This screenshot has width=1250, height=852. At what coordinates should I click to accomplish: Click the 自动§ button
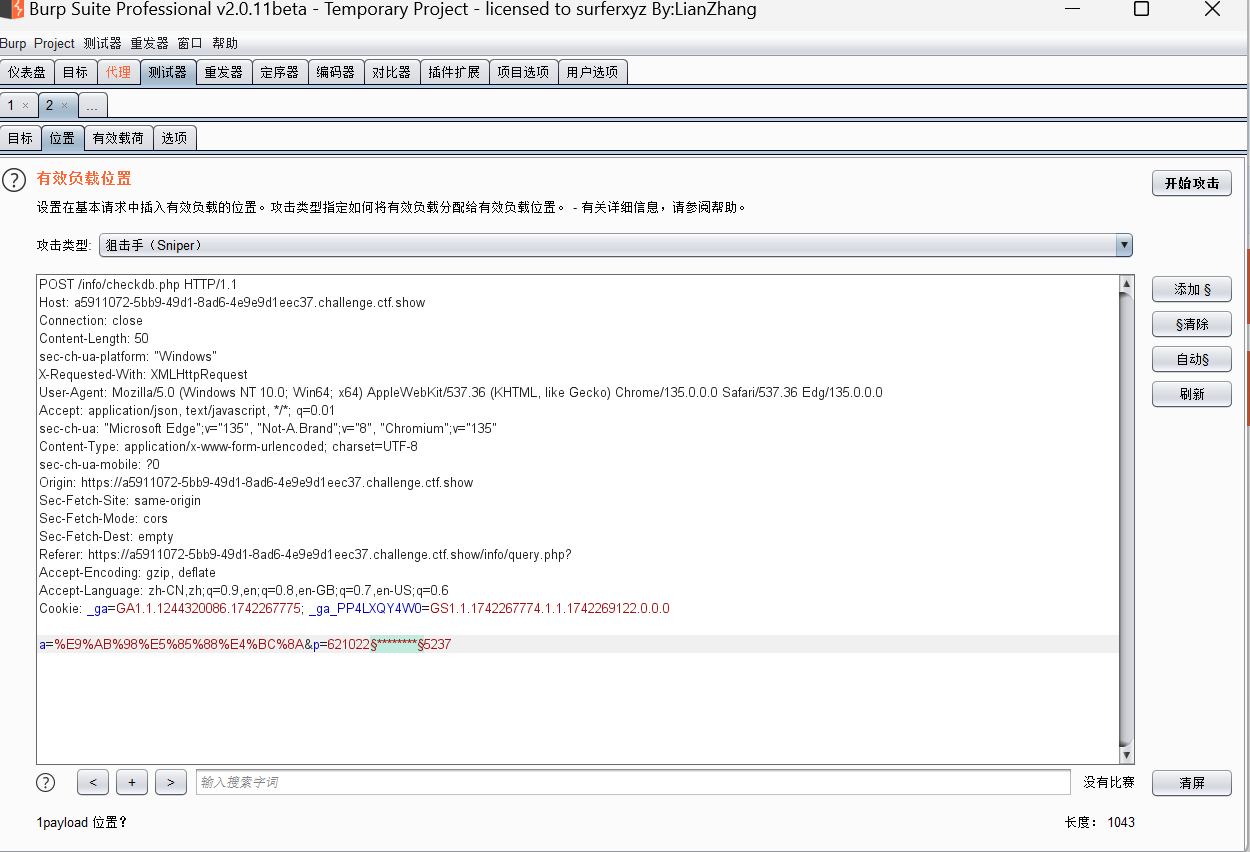tap(1191, 359)
